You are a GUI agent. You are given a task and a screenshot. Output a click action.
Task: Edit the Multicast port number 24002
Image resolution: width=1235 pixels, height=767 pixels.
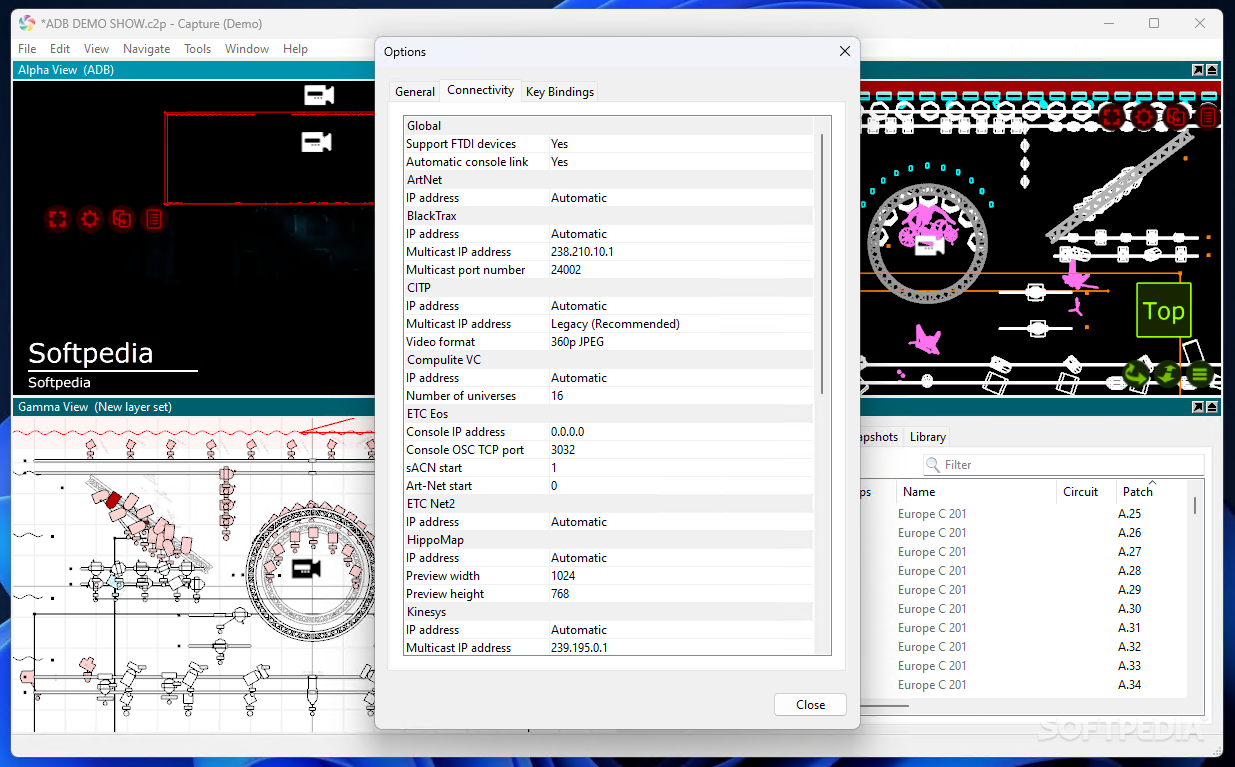[682, 270]
